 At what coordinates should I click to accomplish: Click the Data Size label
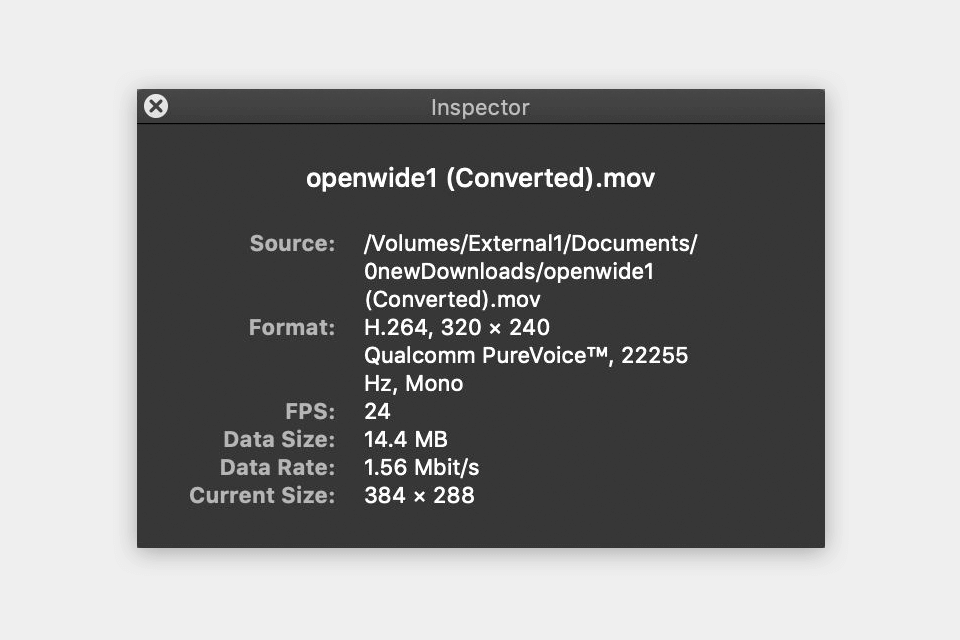278,439
